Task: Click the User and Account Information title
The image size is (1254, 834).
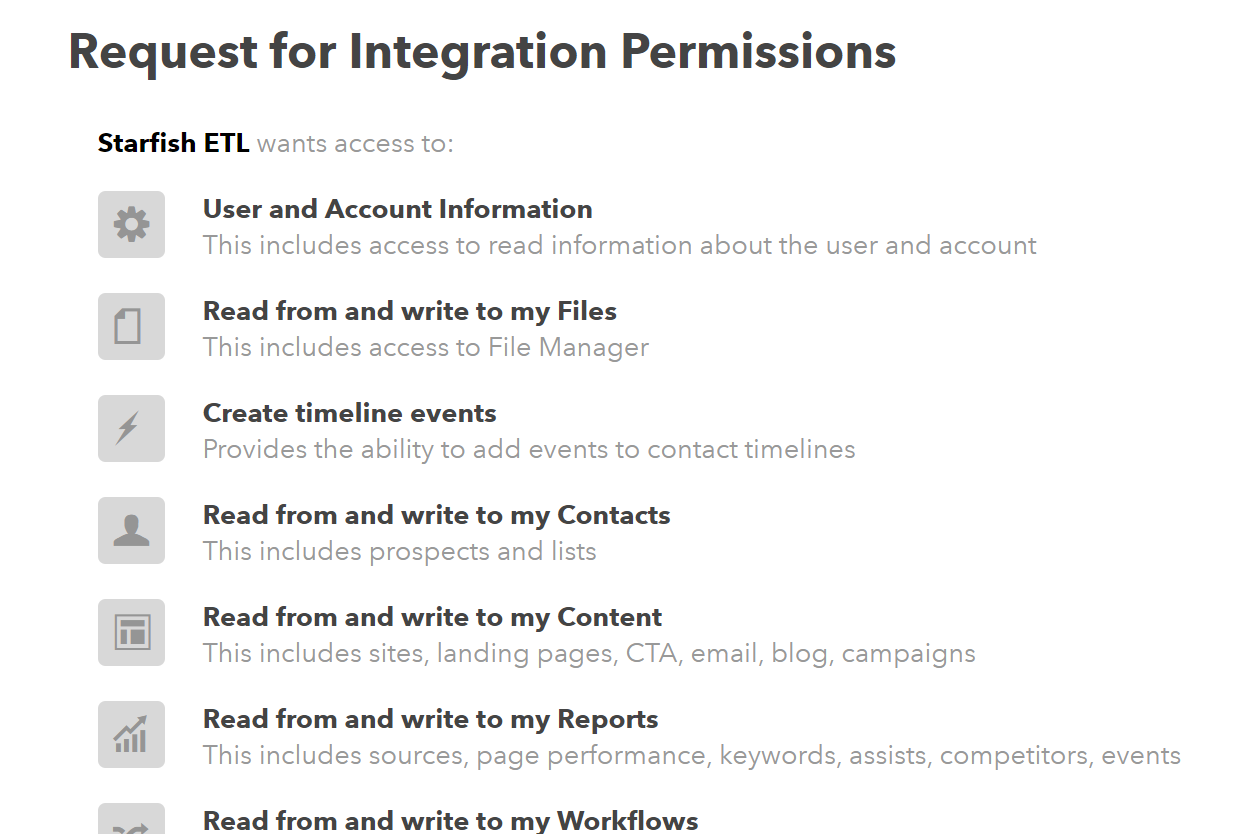Action: pyautogui.click(x=398, y=209)
